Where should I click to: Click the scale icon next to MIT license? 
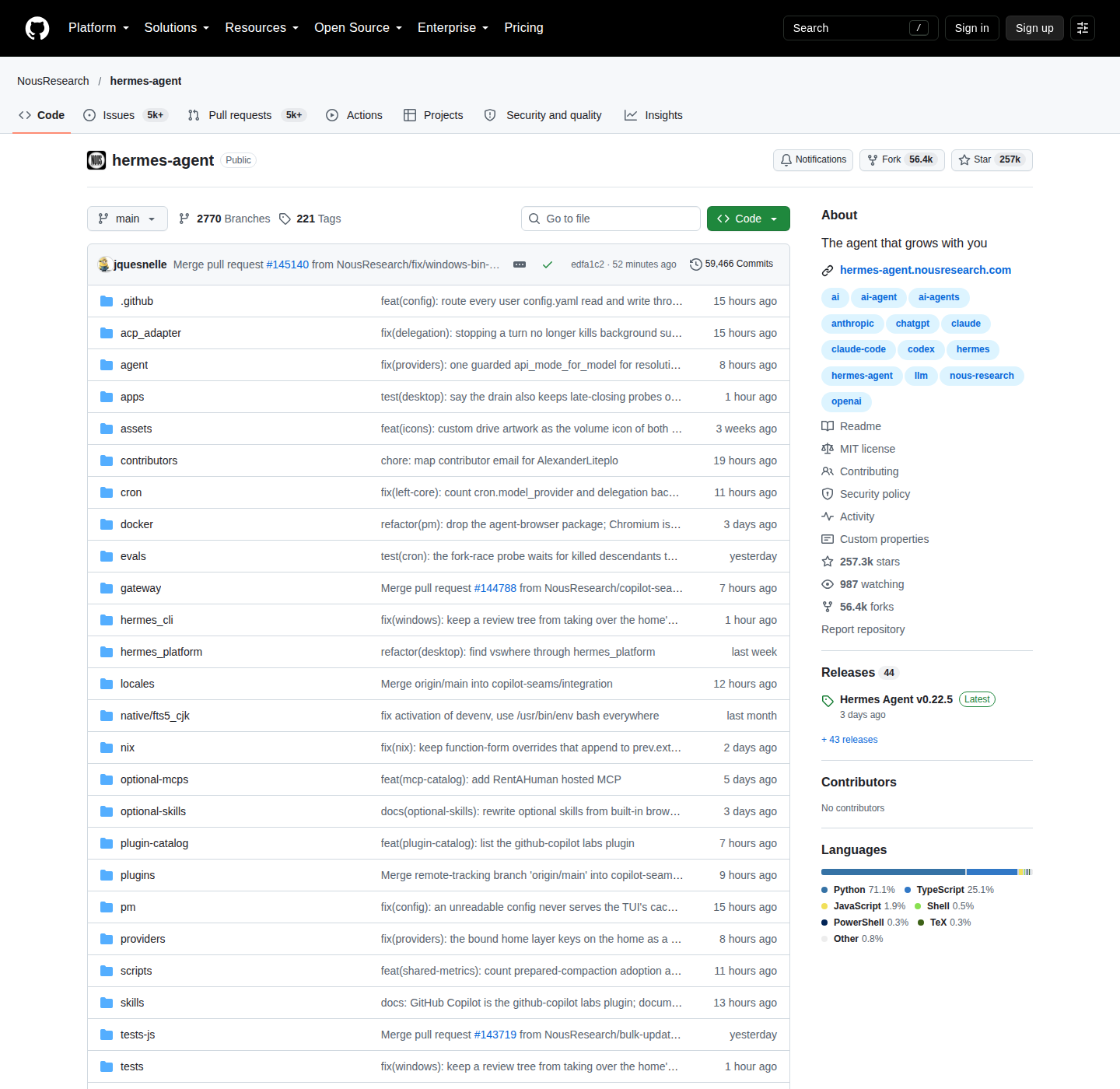click(828, 449)
